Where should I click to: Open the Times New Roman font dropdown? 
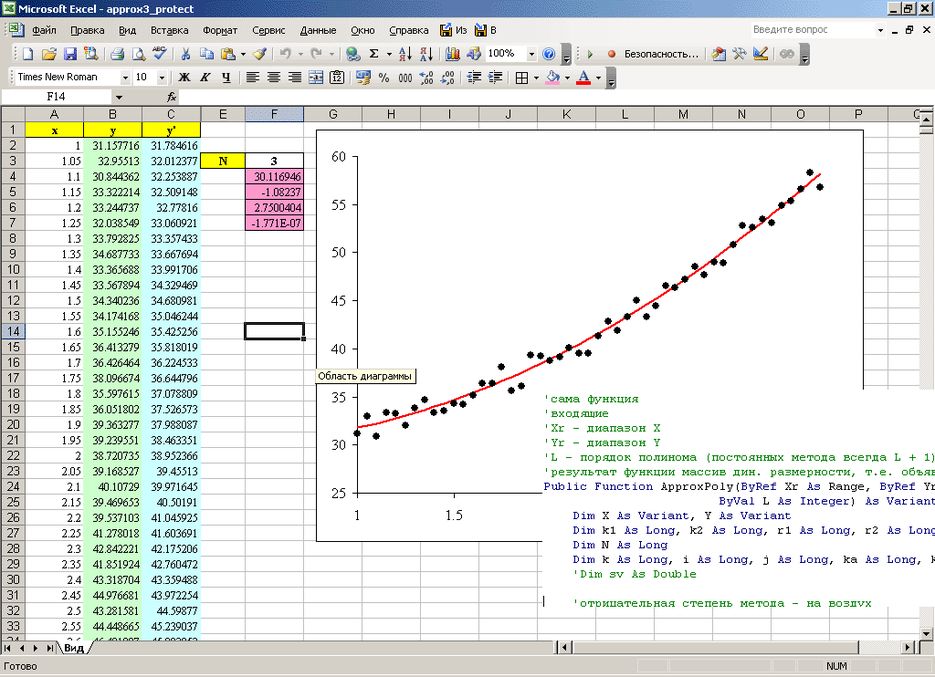click(125, 78)
